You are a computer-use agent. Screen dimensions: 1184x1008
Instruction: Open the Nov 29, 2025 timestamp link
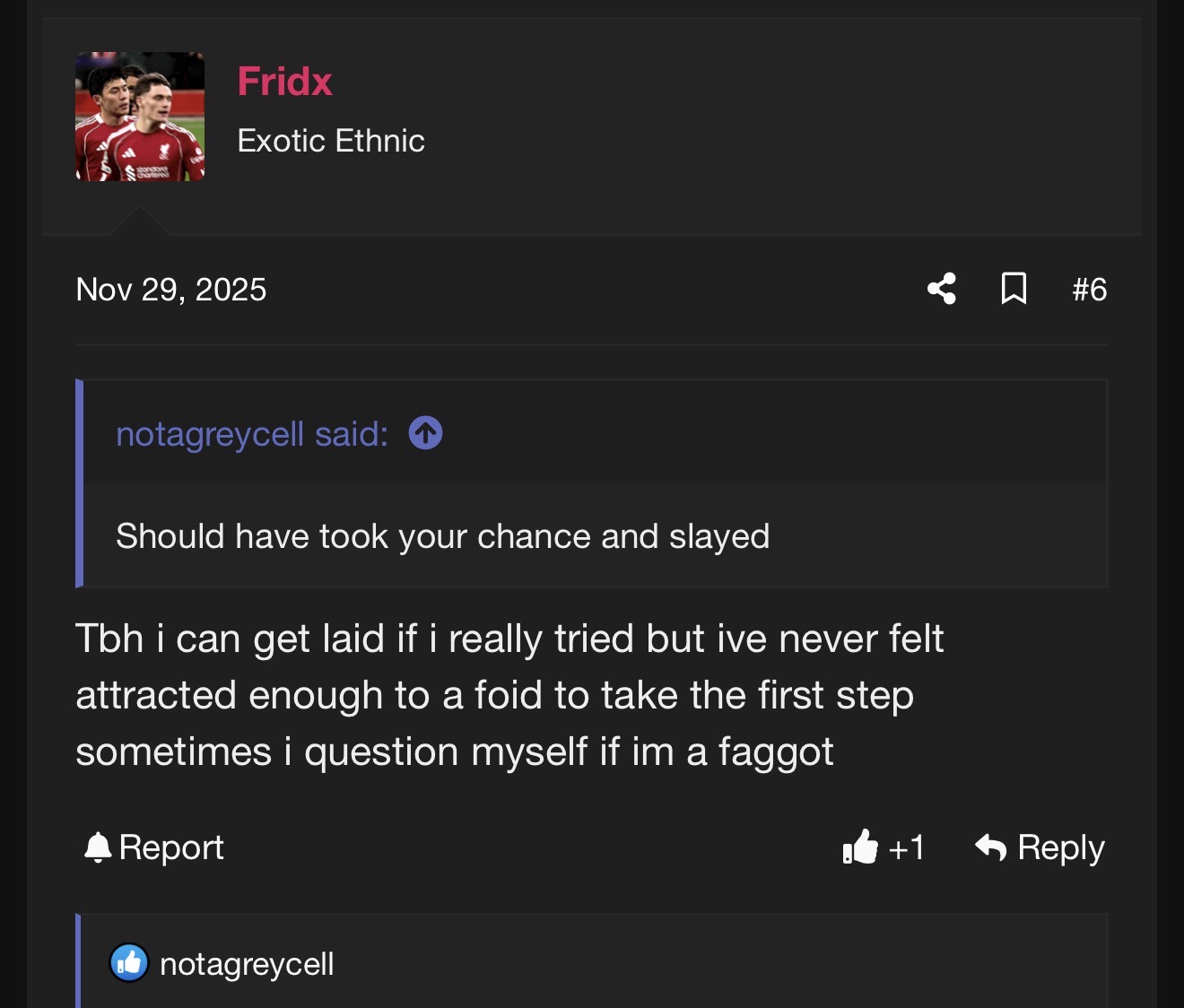coord(171,290)
